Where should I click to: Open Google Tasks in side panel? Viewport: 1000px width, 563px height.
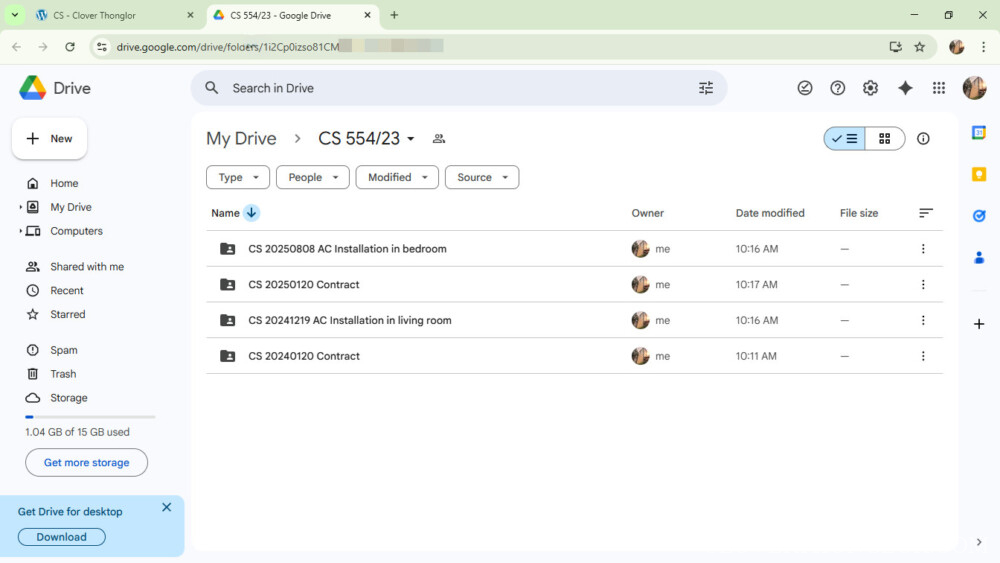pos(979,216)
